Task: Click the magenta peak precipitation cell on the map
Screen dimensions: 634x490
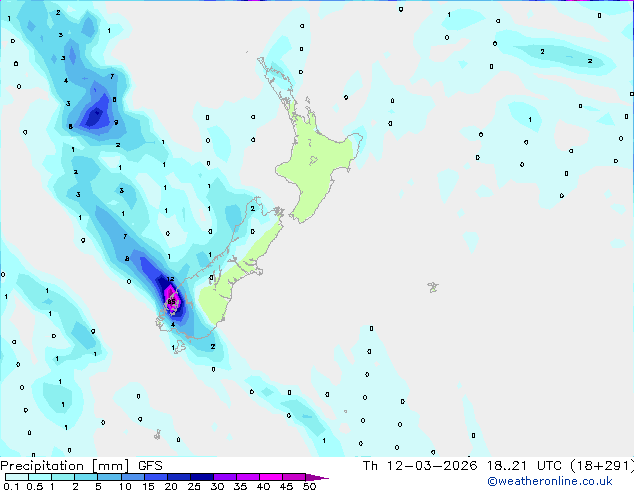Action: coord(172,301)
